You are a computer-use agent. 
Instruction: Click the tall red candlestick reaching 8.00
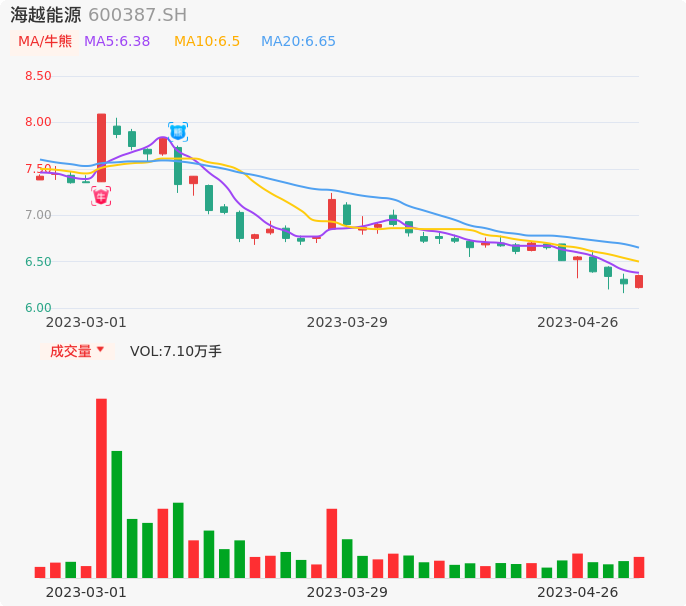click(x=101, y=147)
